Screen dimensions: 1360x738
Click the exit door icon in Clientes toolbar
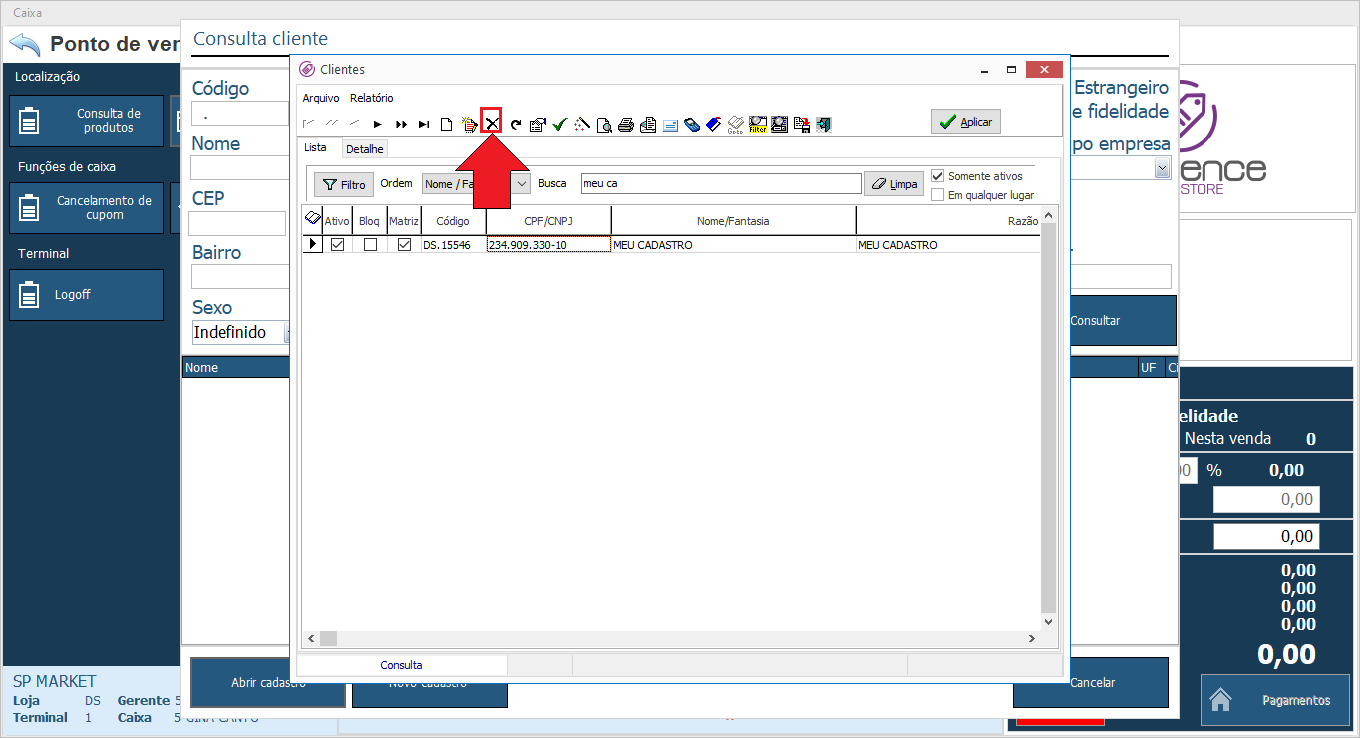824,125
